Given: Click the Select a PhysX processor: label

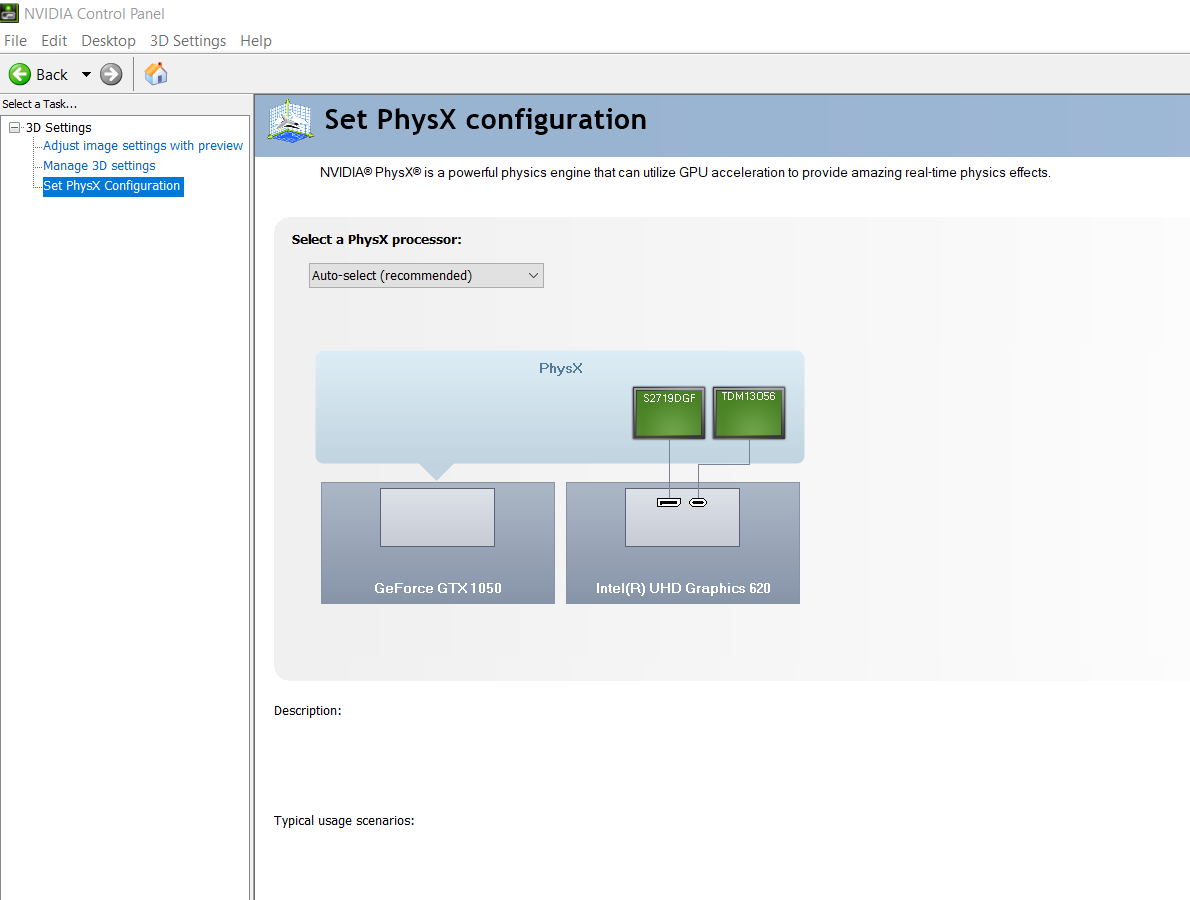Looking at the screenshot, I should [x=376, y=240].
